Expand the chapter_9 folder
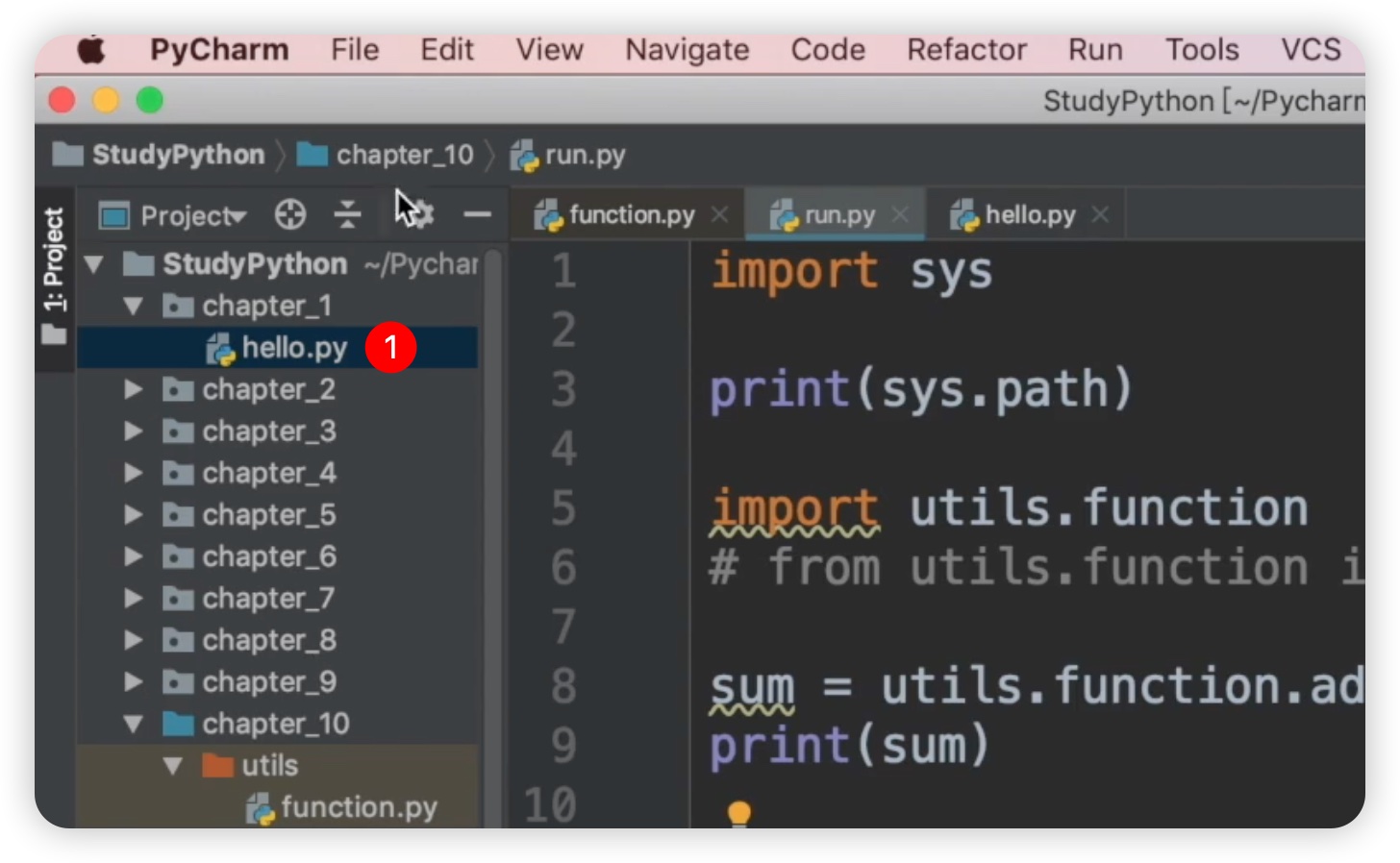Viewport: 1400px width, 863px height. (133, 682)
